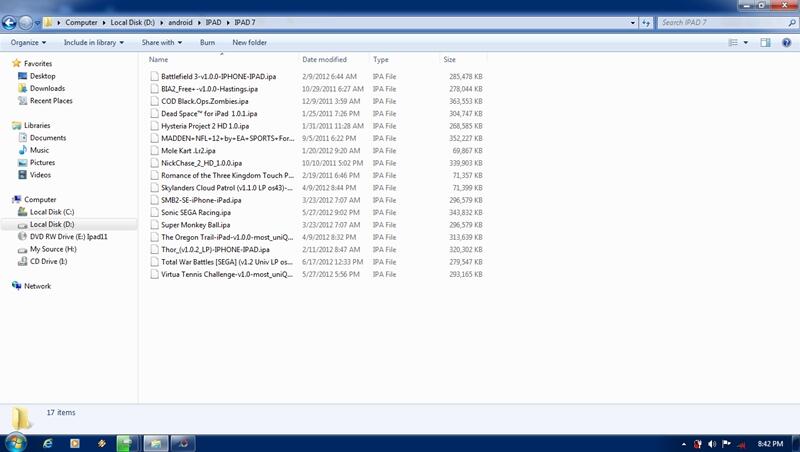Select Sonic SEGA Racing.ipa file
800x452 pixels.
pyautogui.click(x=196, y=213)
